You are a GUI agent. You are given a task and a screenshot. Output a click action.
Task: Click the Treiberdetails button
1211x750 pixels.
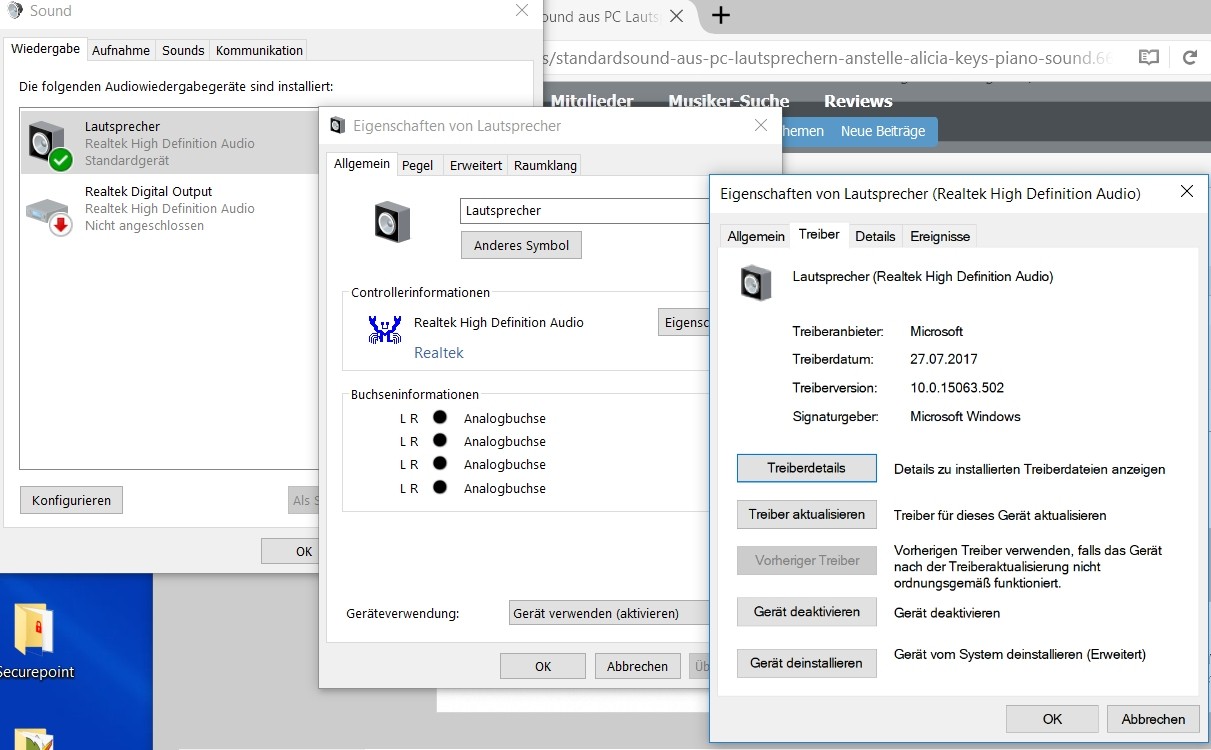pyautogui.click(x=806, y=468)
